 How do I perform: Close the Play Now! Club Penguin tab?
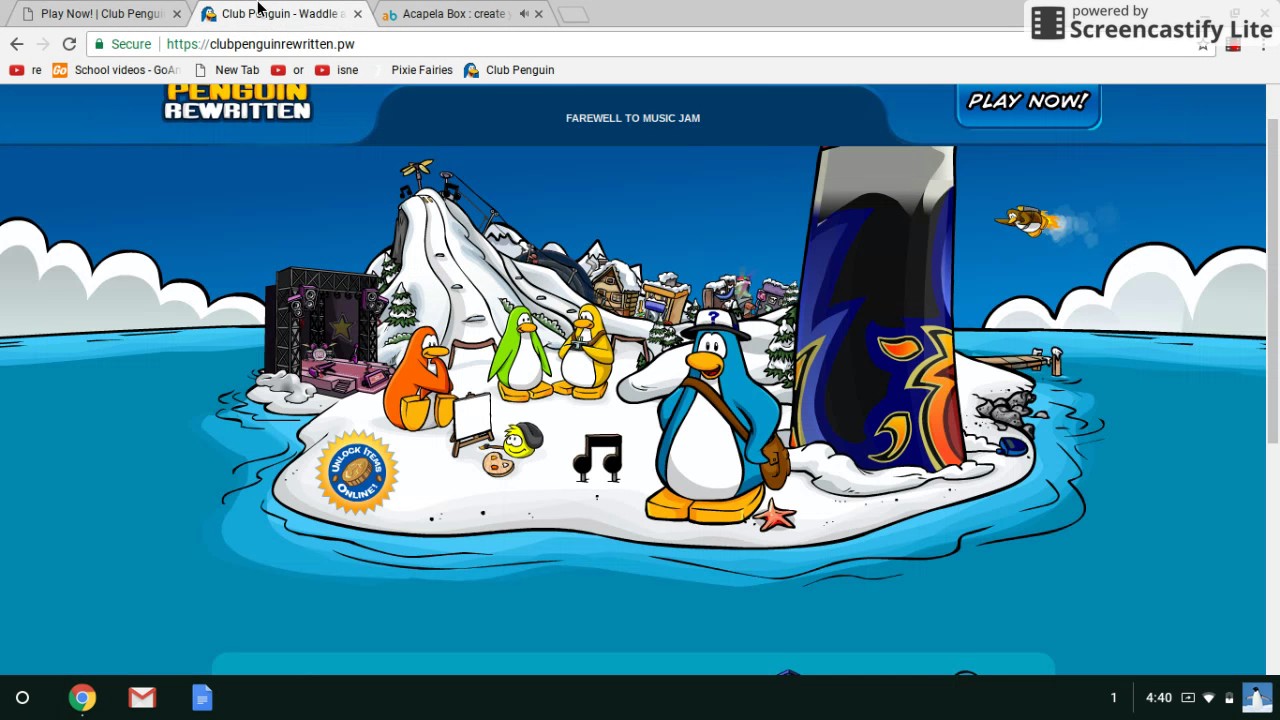point(177,14)
